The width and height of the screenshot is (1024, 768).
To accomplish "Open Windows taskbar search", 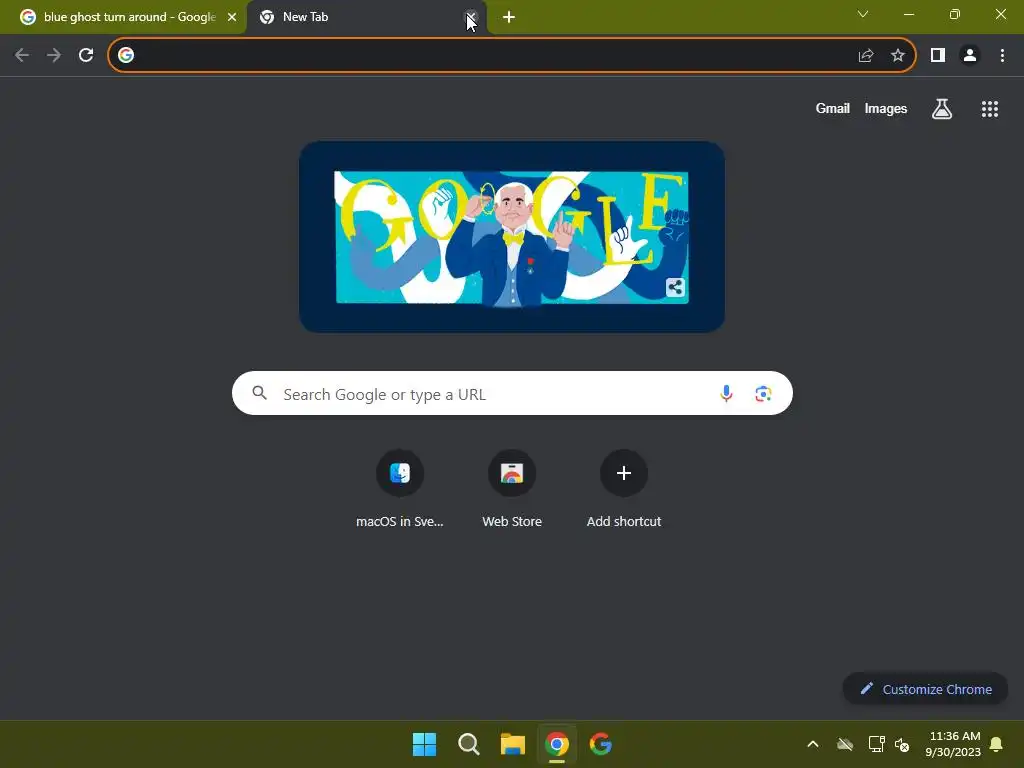I will [469, 744].
